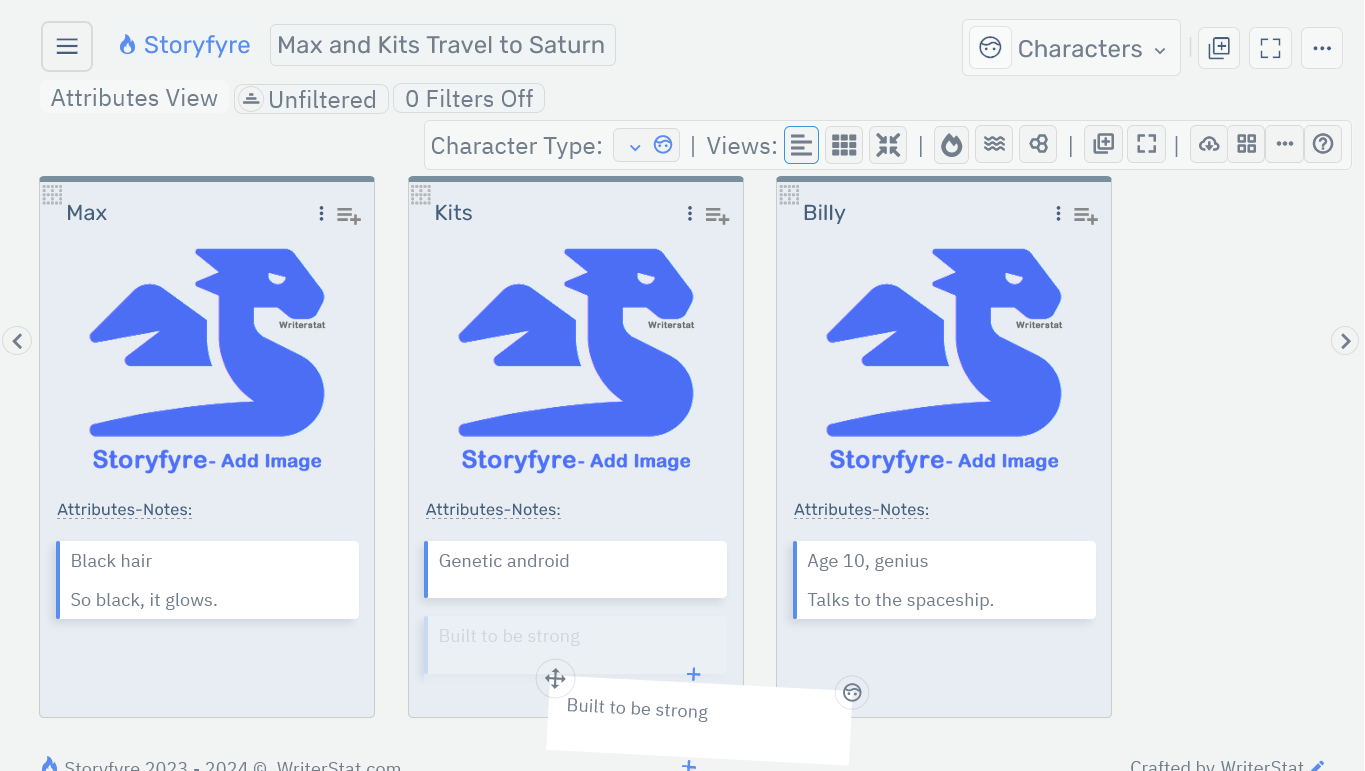Viewport: 1365px width, 771px height.
Task: Open the ellipsis menu at top right
Action: pos(1322,47)
